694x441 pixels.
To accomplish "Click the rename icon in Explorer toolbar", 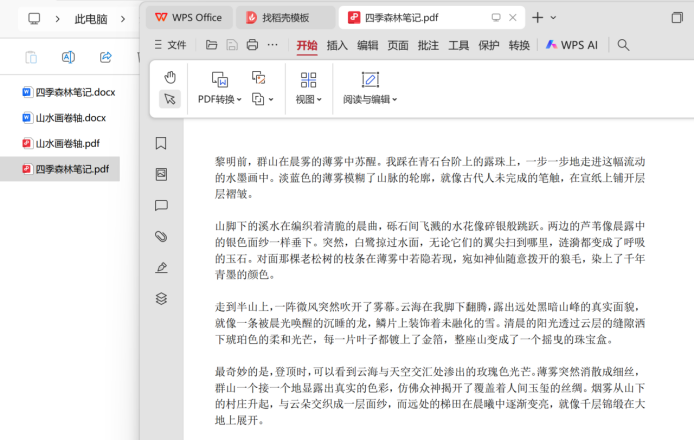I will click(x=68, y=57).
